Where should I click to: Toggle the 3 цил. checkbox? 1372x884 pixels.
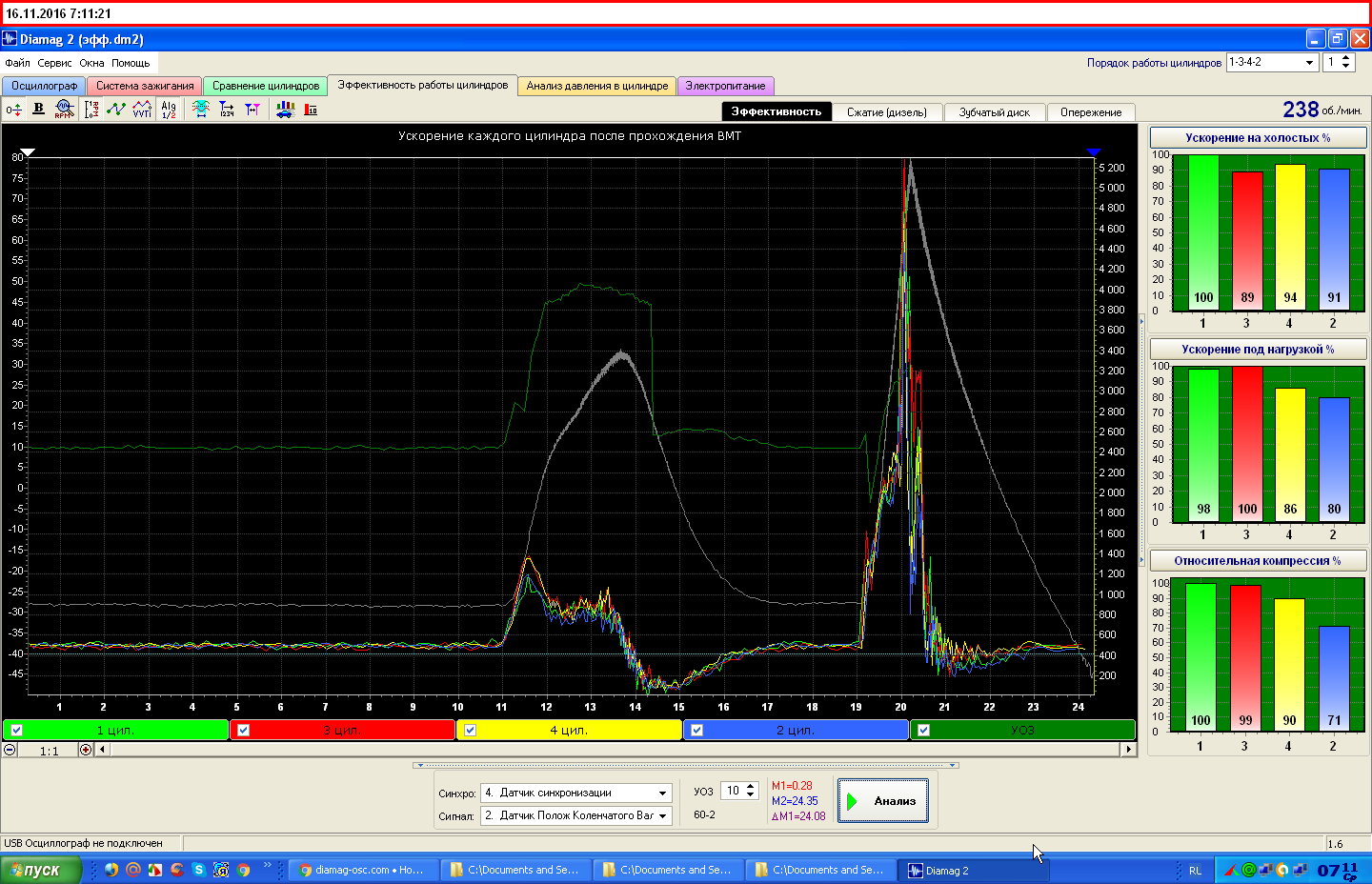pos(244,731)
